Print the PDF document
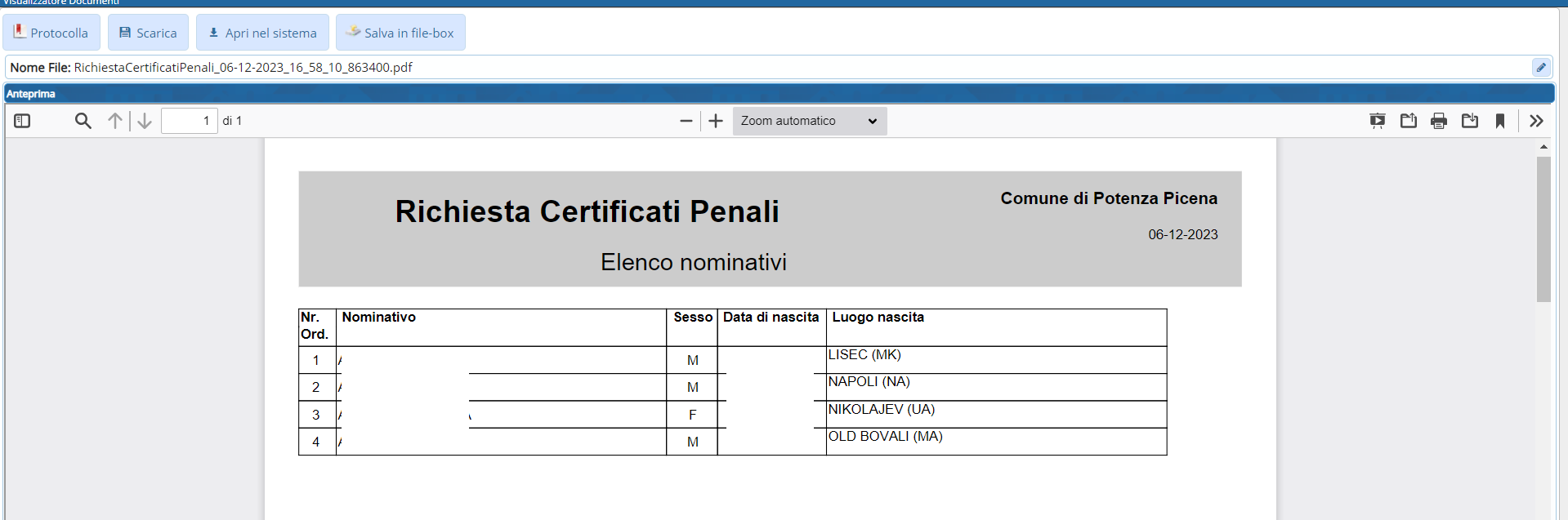Image resolution: width=1568 pixels, height=520 pixels. click(1439, 121)
